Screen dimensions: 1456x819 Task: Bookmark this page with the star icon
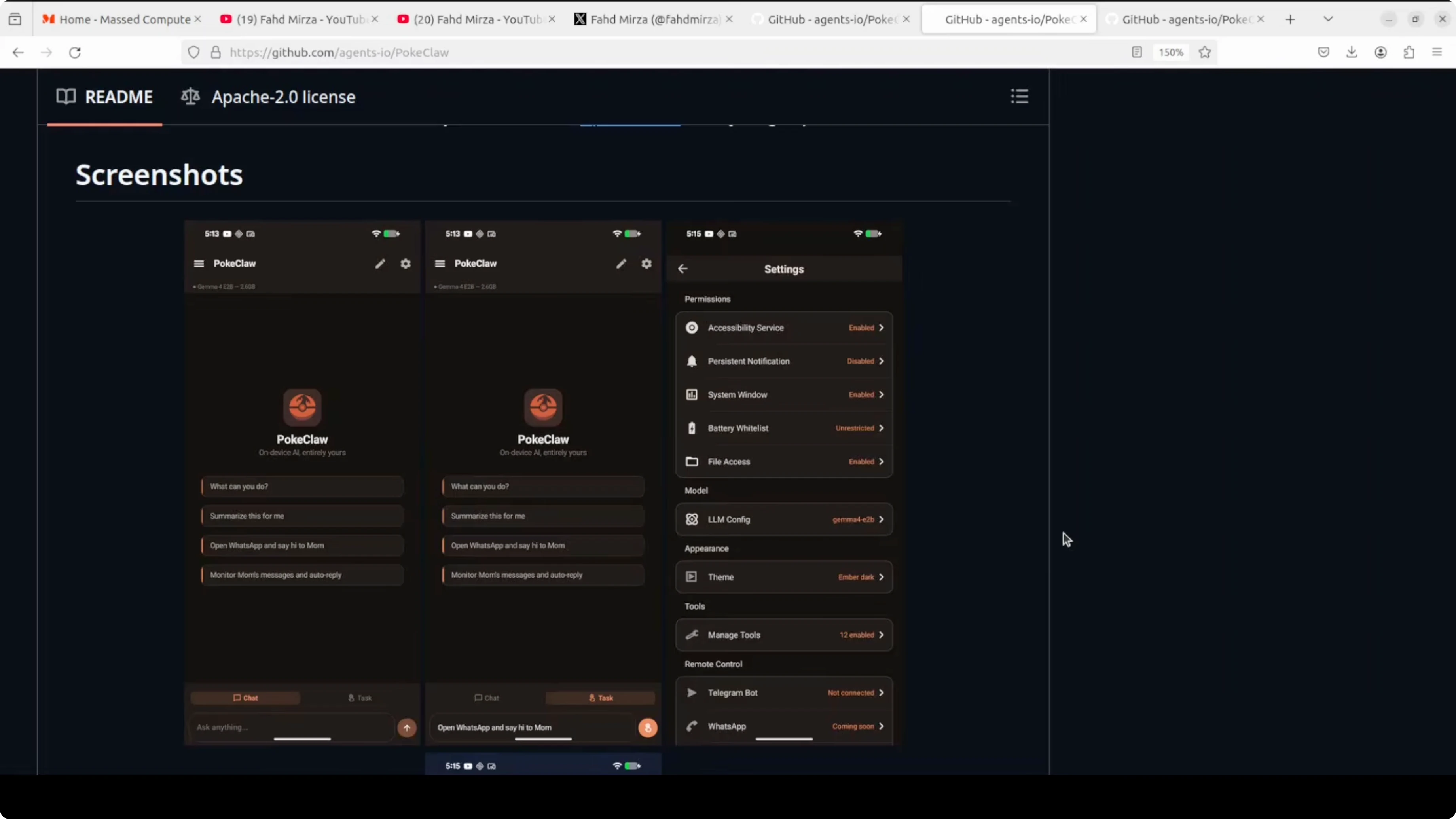tap(1204, 53)
